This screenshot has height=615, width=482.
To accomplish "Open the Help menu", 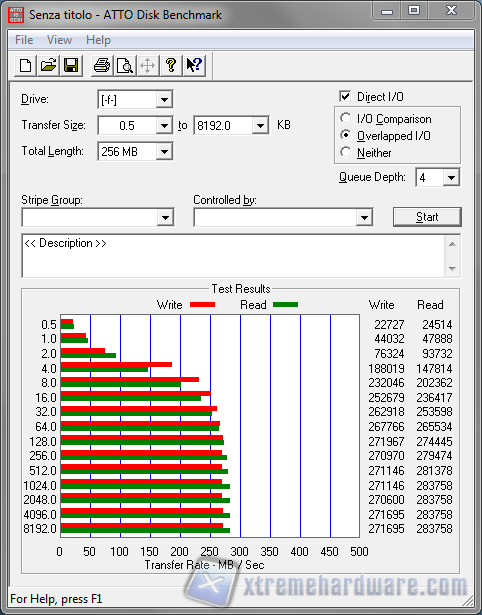I will [x=98, y=40].
